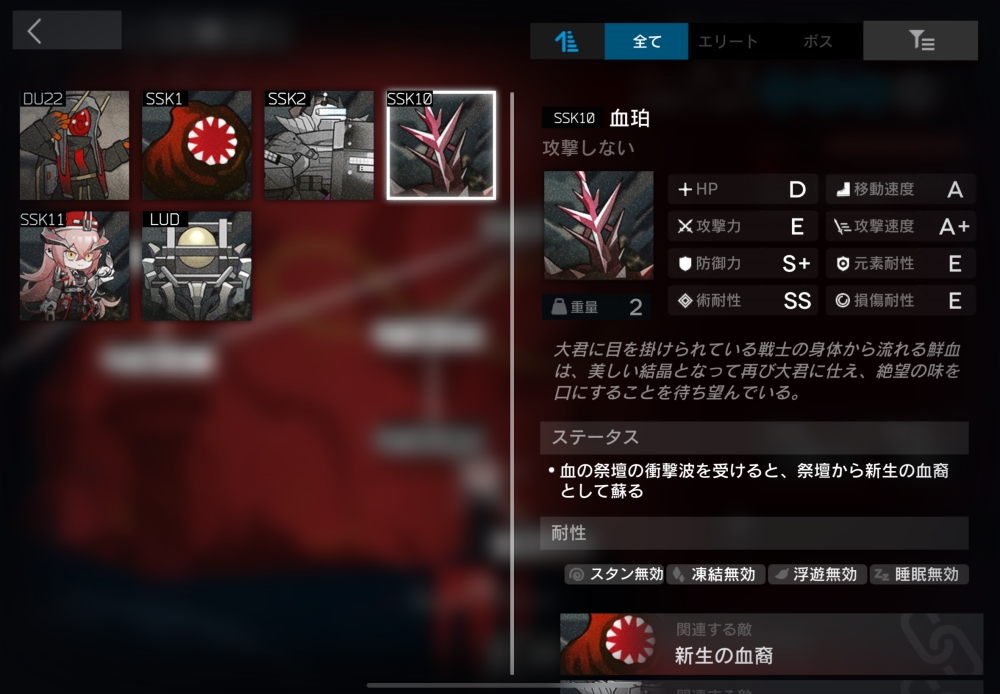Open the filter list icon
1000x694 pixels.
pyautogui.click(x=920, y=41)
